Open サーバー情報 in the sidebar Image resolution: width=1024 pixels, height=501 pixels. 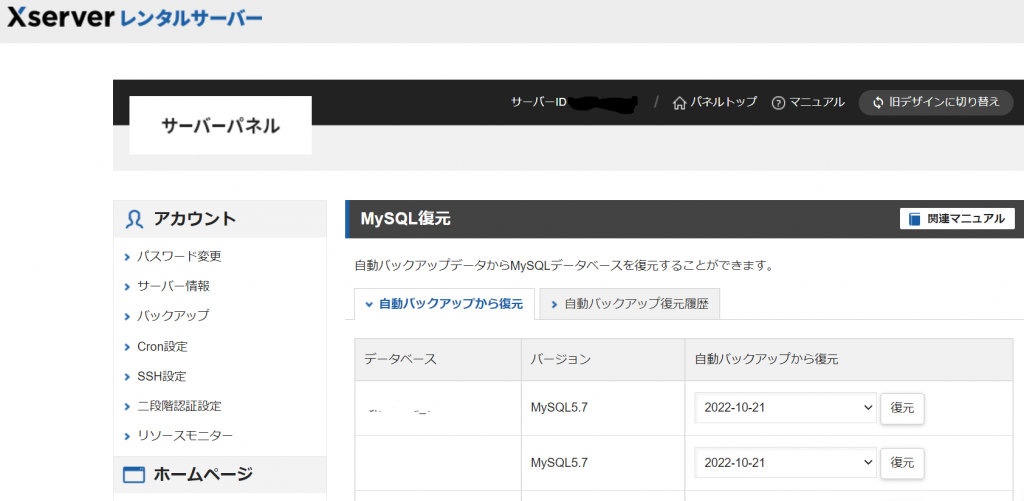pyautogui.click(x=173, y=286)
